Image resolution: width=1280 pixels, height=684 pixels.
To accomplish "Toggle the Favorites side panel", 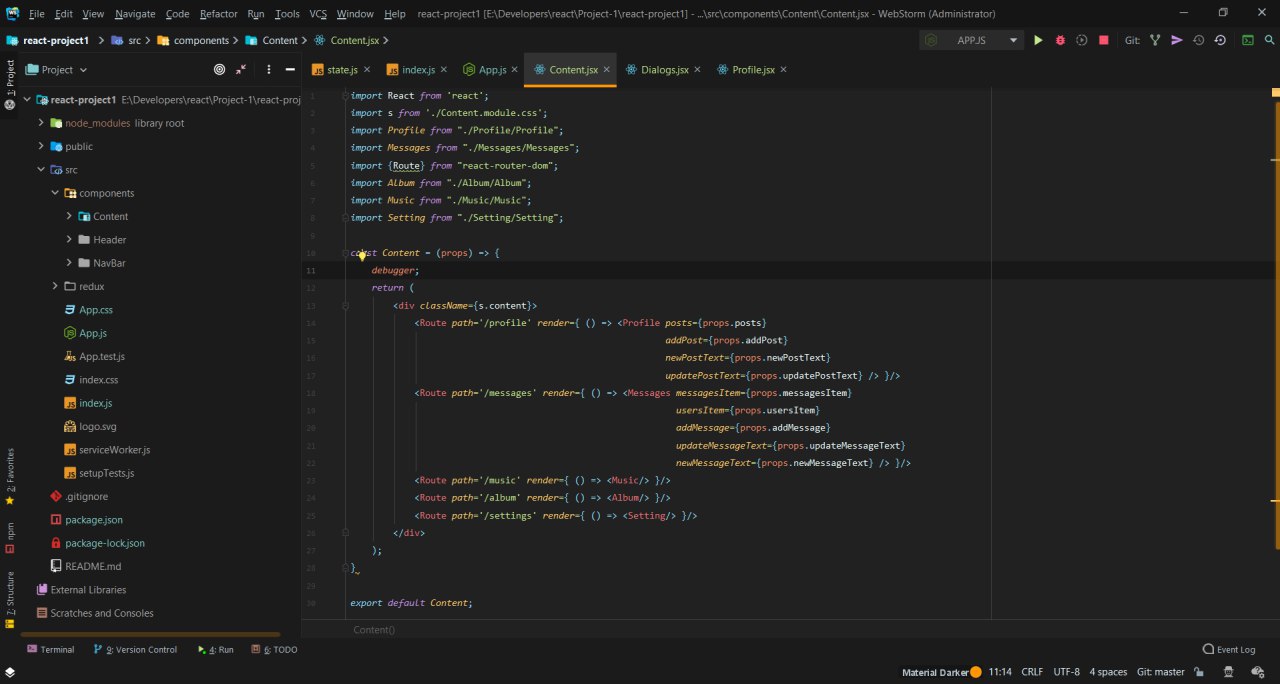I will coord(10,475).
